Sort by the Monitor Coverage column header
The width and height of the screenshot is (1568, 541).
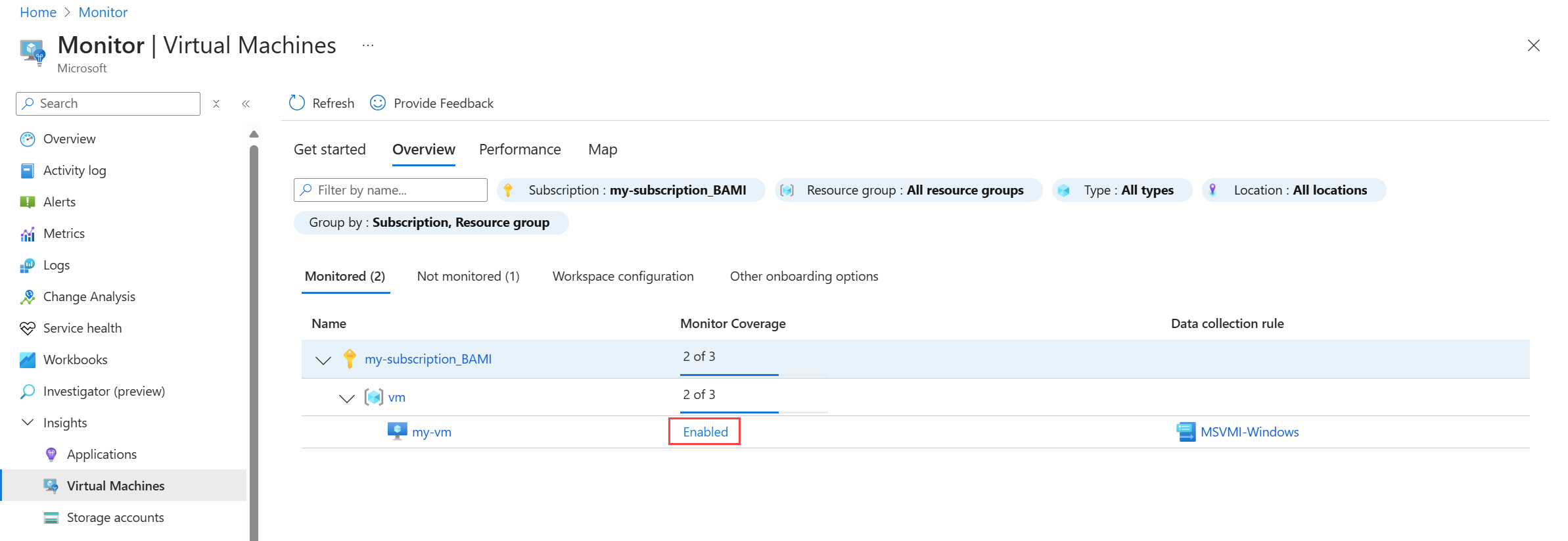(733, 323)
